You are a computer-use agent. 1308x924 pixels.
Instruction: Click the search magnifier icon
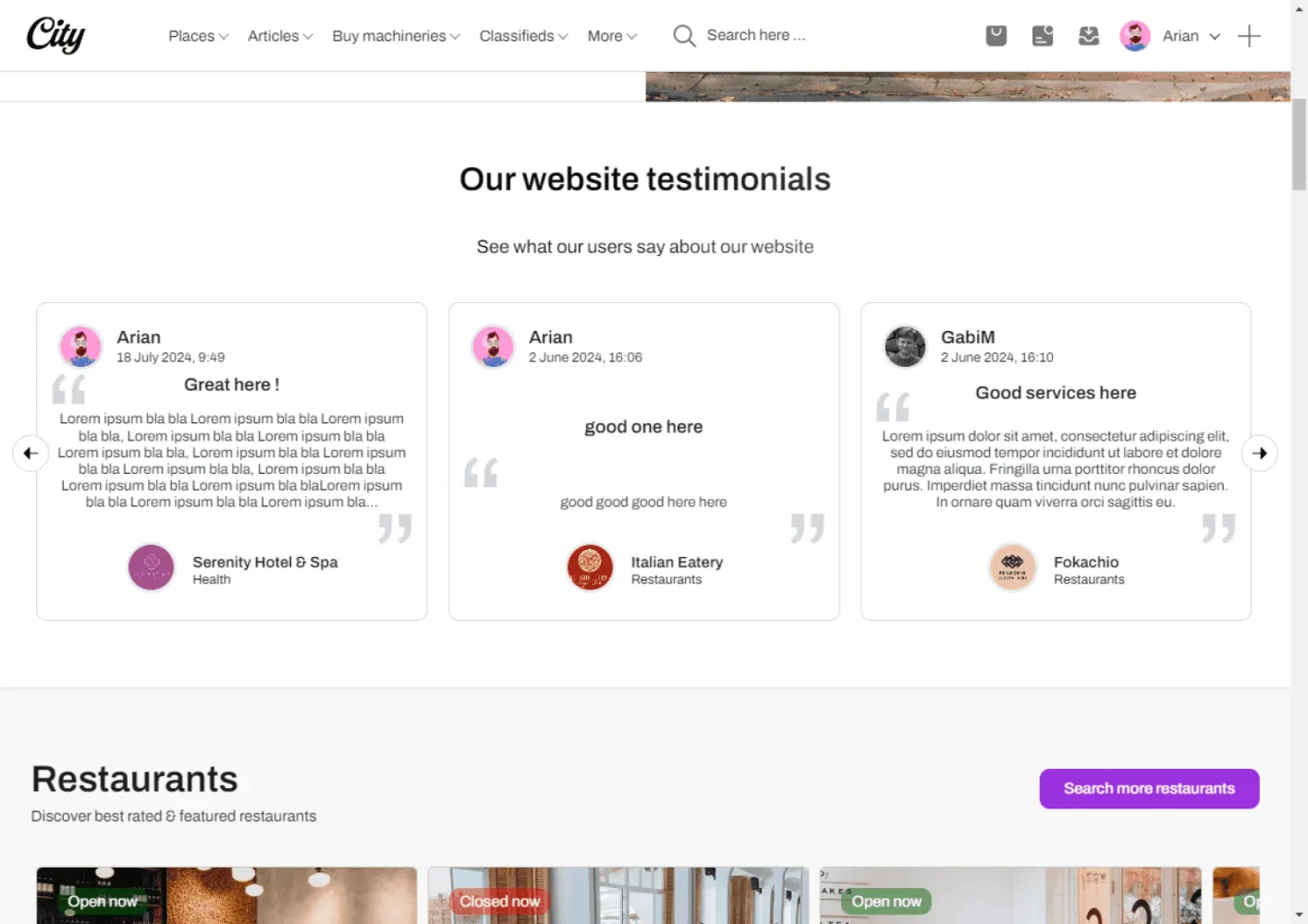pos(684,35)
